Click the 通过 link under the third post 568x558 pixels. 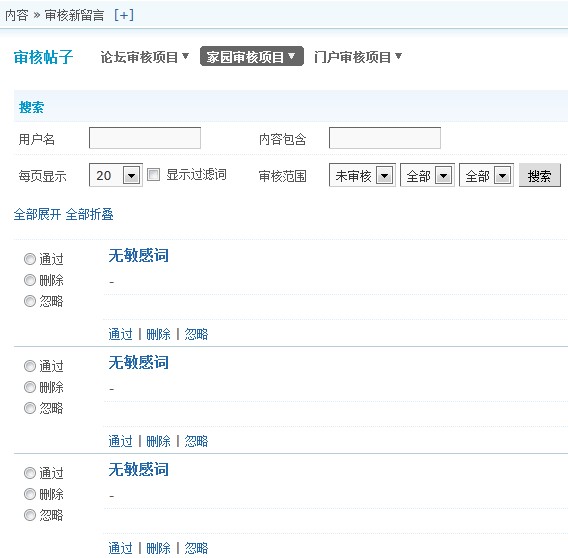point(120,548)
